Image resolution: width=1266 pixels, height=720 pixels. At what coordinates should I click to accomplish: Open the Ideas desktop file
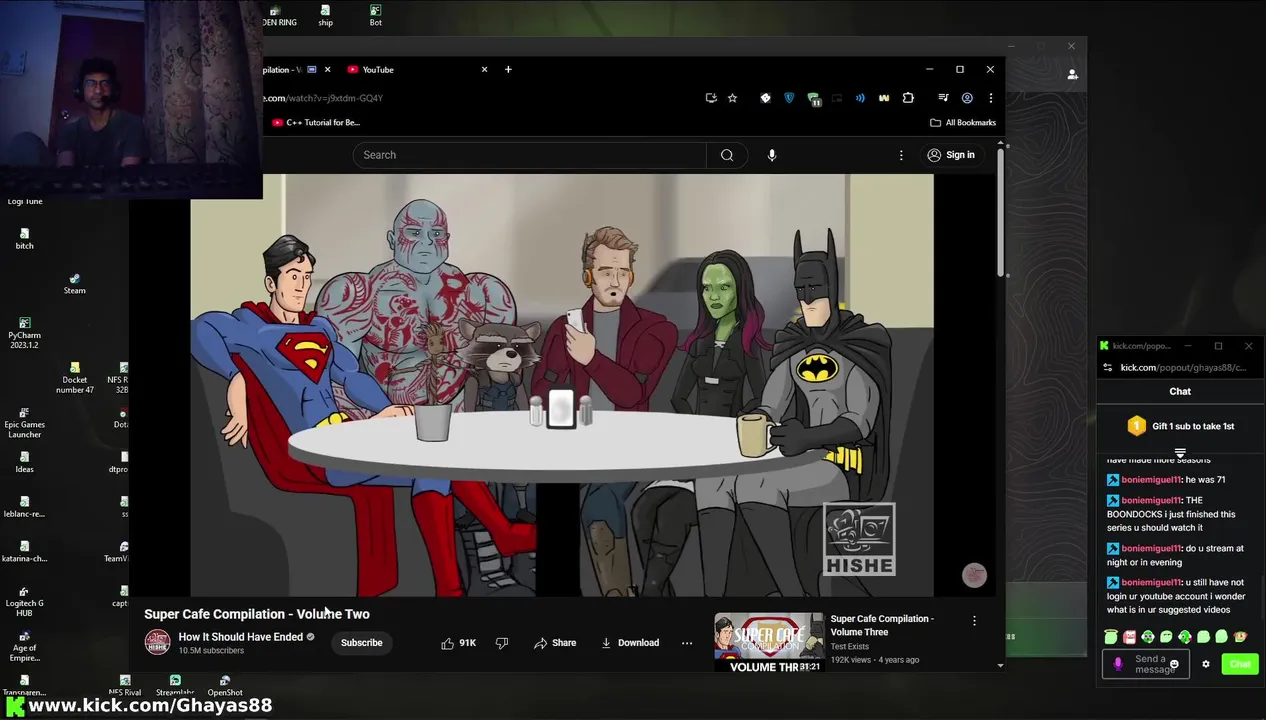coord(24,462)
